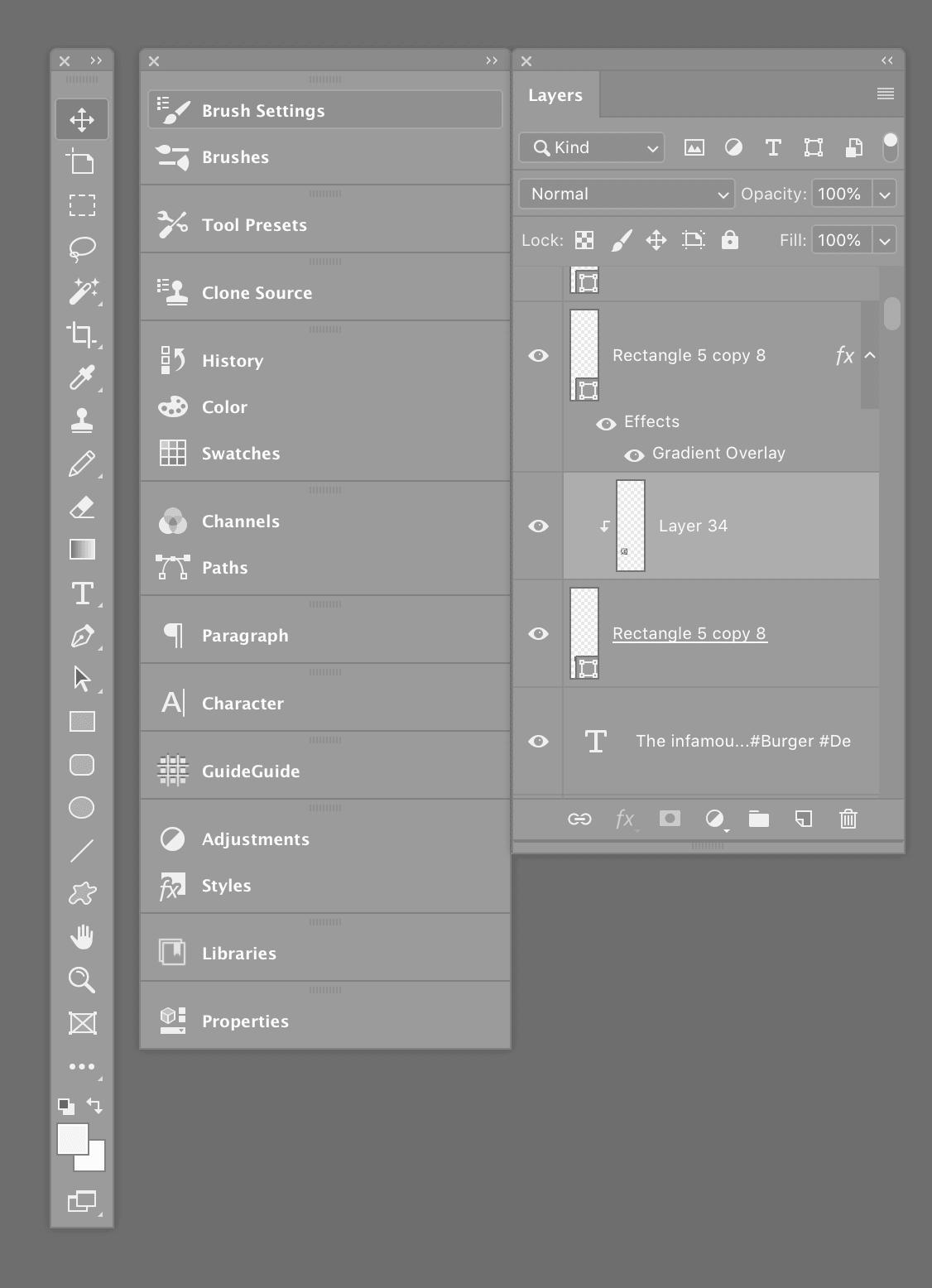Open the Kind filter dropdown

[592, 147]
